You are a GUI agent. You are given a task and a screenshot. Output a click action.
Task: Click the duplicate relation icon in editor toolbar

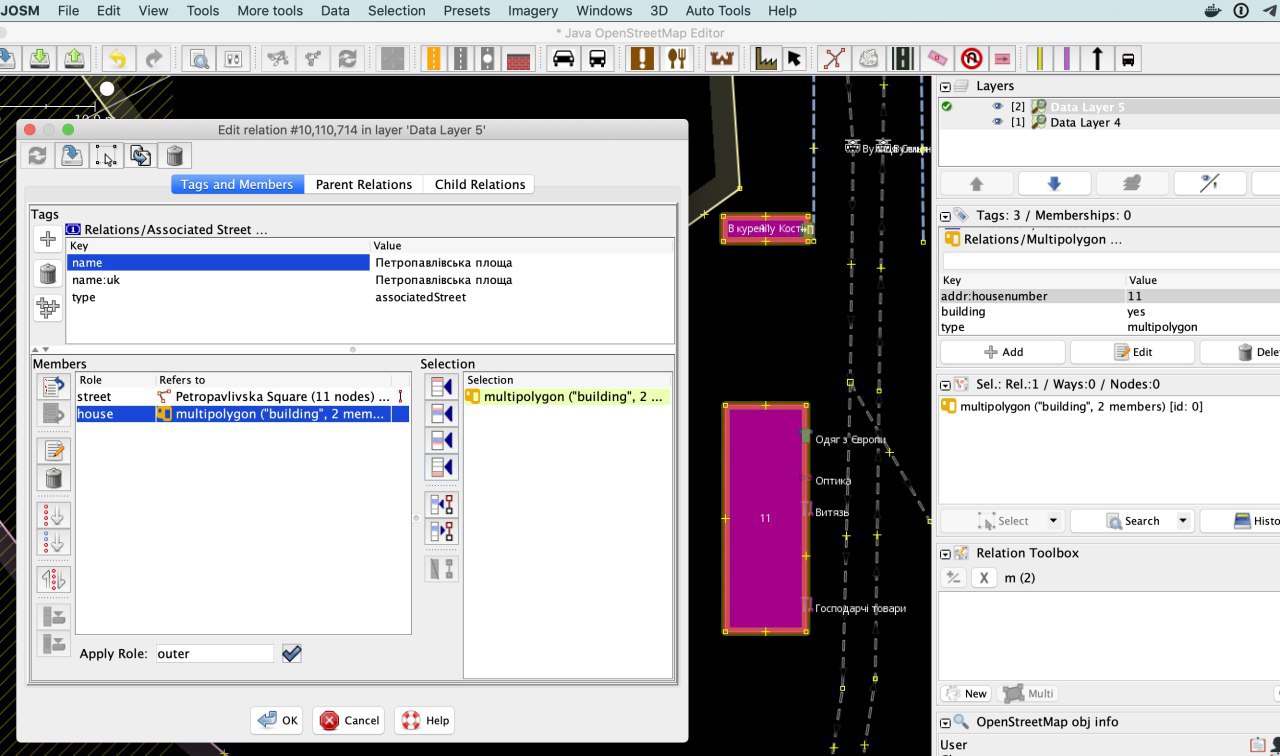(140, 155)
